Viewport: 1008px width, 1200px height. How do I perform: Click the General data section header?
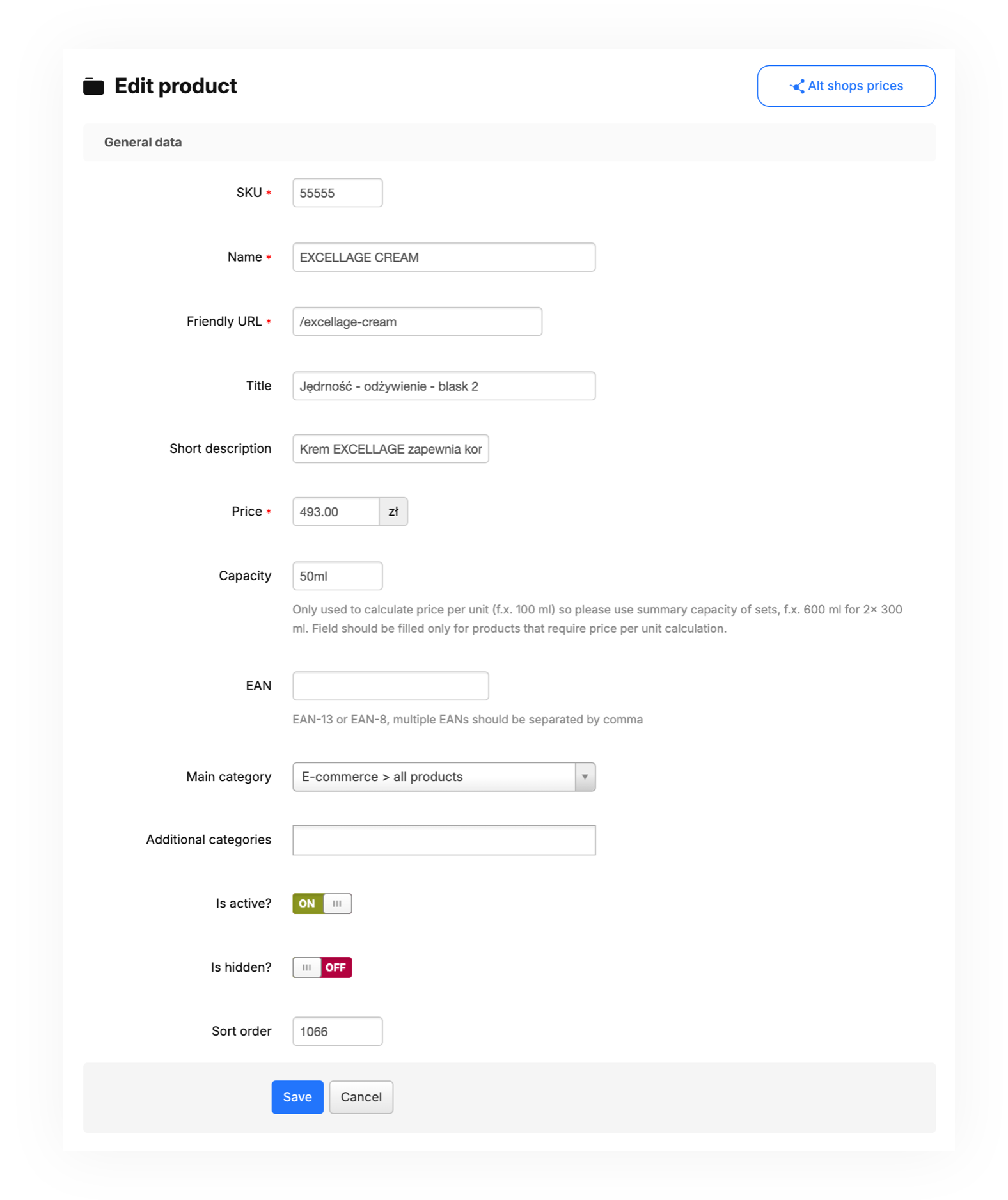(143, 142)
